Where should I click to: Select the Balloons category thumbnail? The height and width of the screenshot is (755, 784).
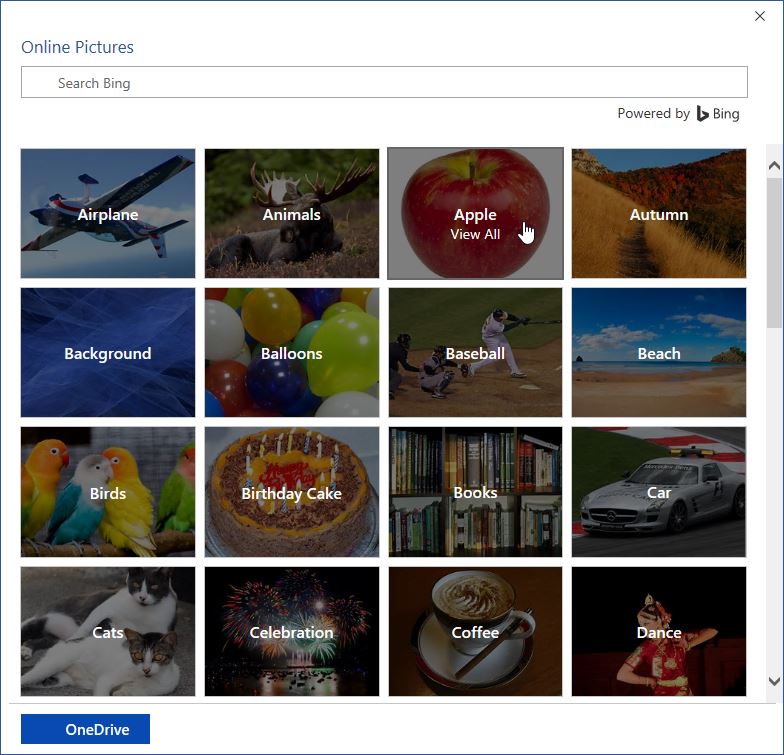click(x=292, y=352)
